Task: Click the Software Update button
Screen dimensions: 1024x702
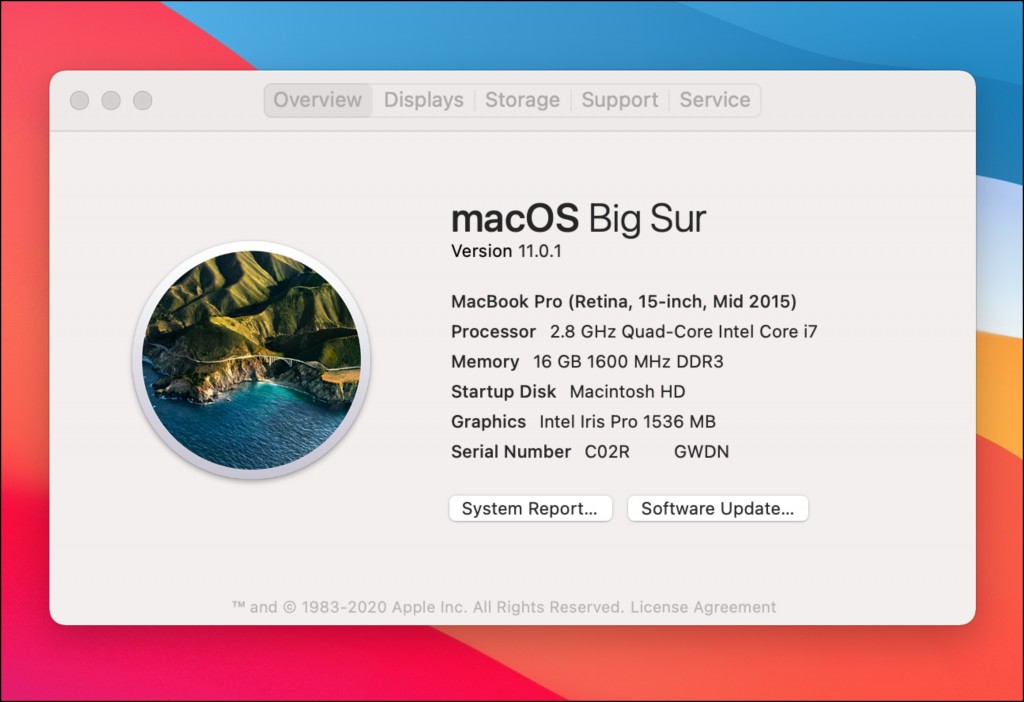Action: pos(718,509)
